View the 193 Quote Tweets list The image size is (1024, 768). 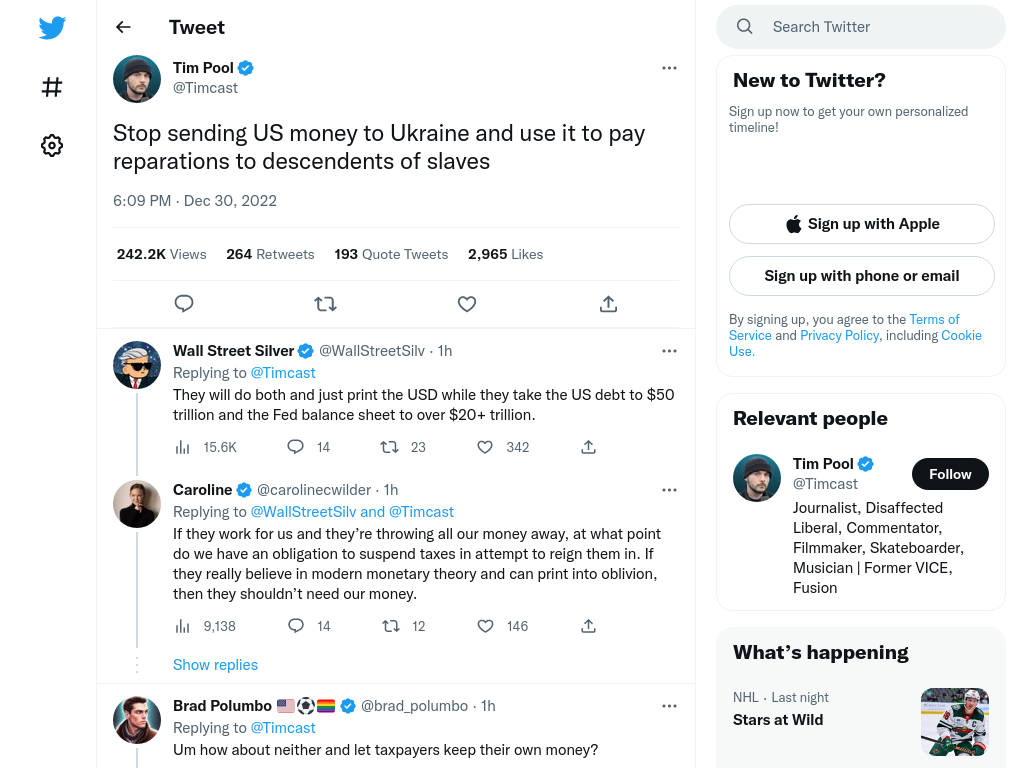[x=391, y=254]
